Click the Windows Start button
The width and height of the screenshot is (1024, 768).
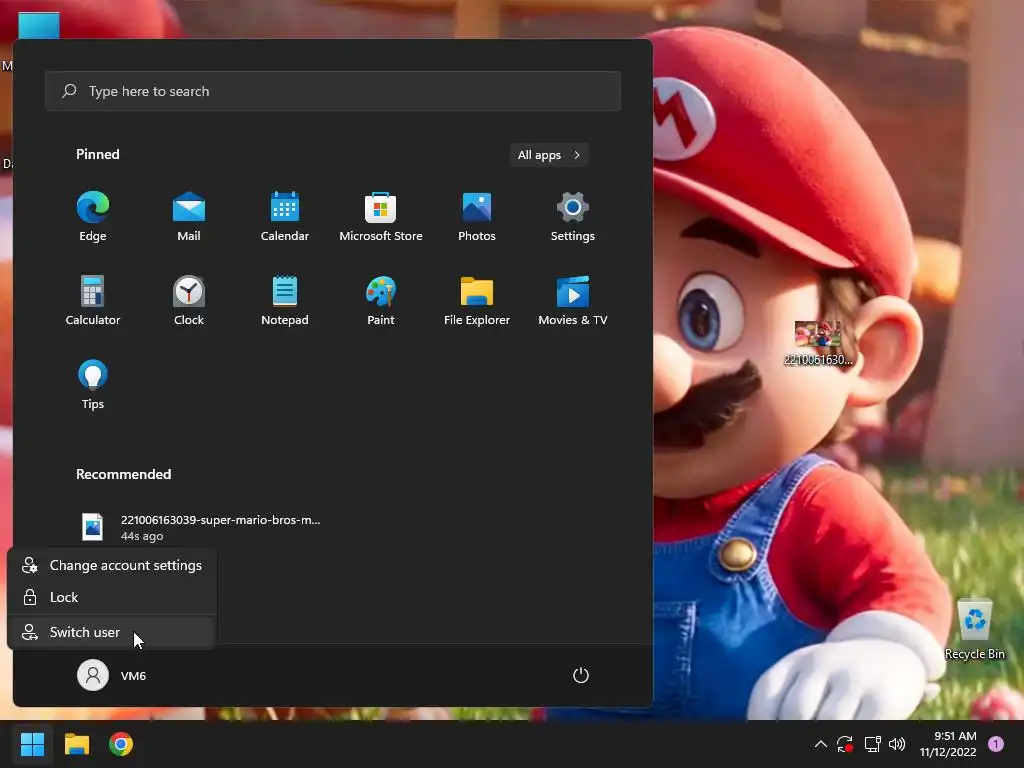[x=32, y=744]
